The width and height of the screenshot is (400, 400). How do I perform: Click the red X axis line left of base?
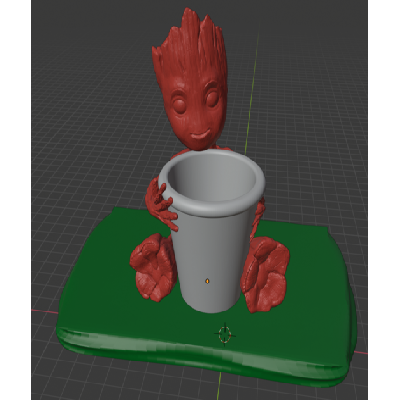point(45,312)
